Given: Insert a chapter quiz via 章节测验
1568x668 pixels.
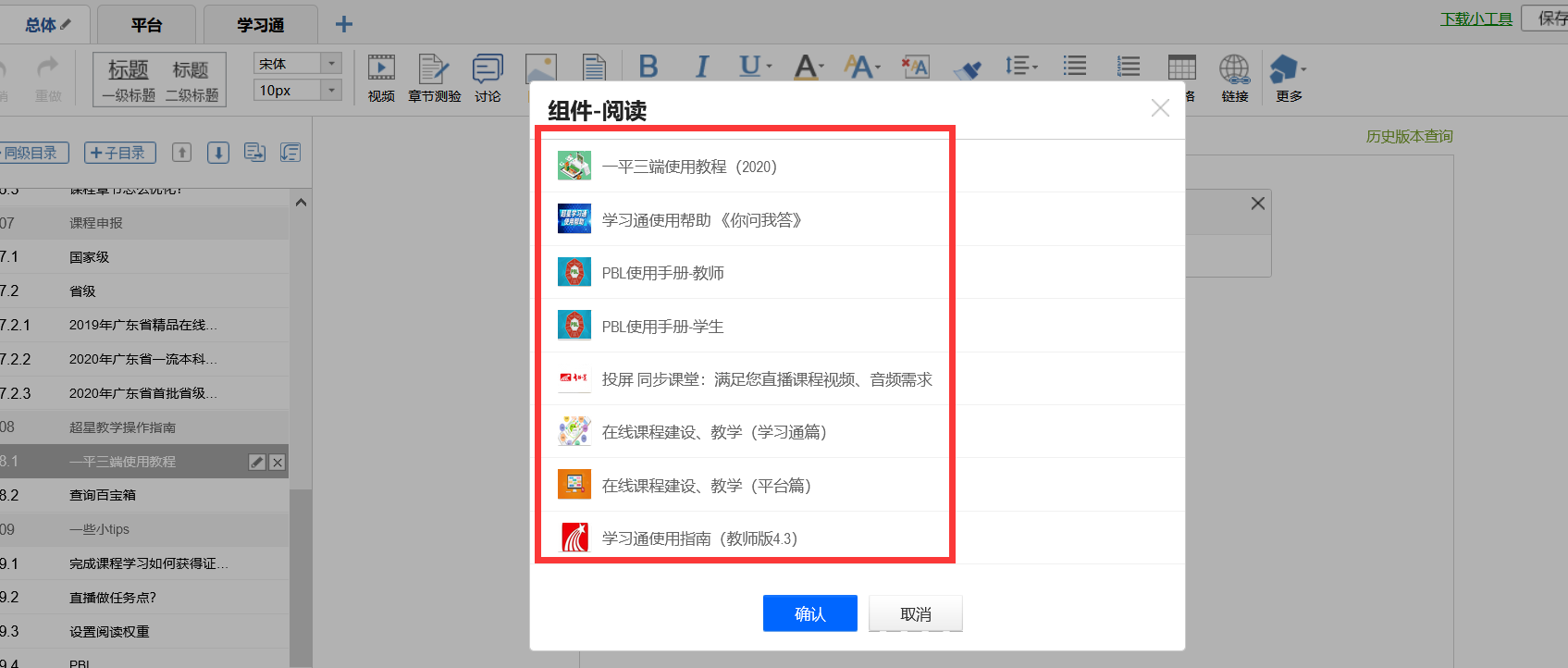Looking at the screenshot, I should (x=434, y=78).
